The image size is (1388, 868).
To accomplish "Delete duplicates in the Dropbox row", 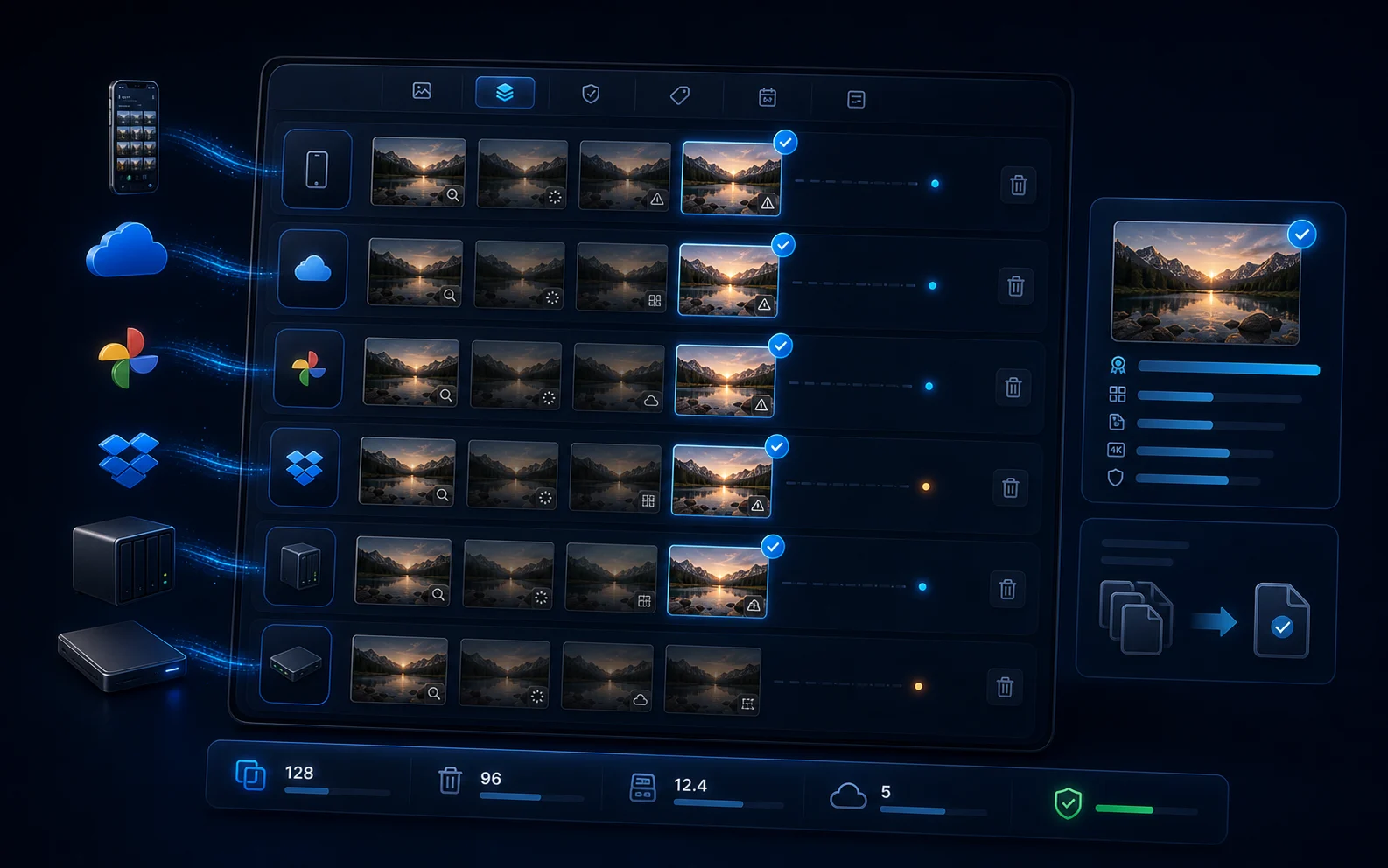I will [1011, 487].
